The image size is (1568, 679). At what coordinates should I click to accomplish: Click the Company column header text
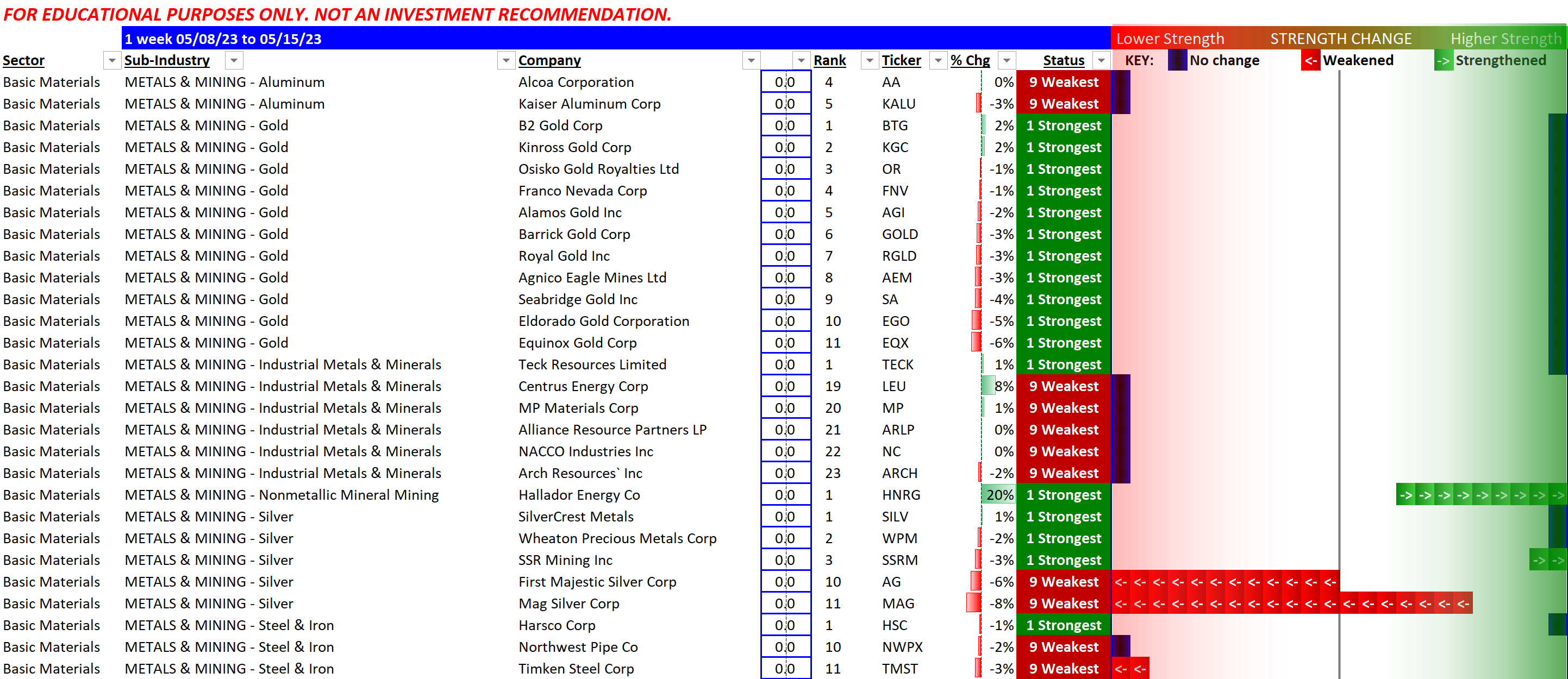pyautogui.click(x=549, y=60)
